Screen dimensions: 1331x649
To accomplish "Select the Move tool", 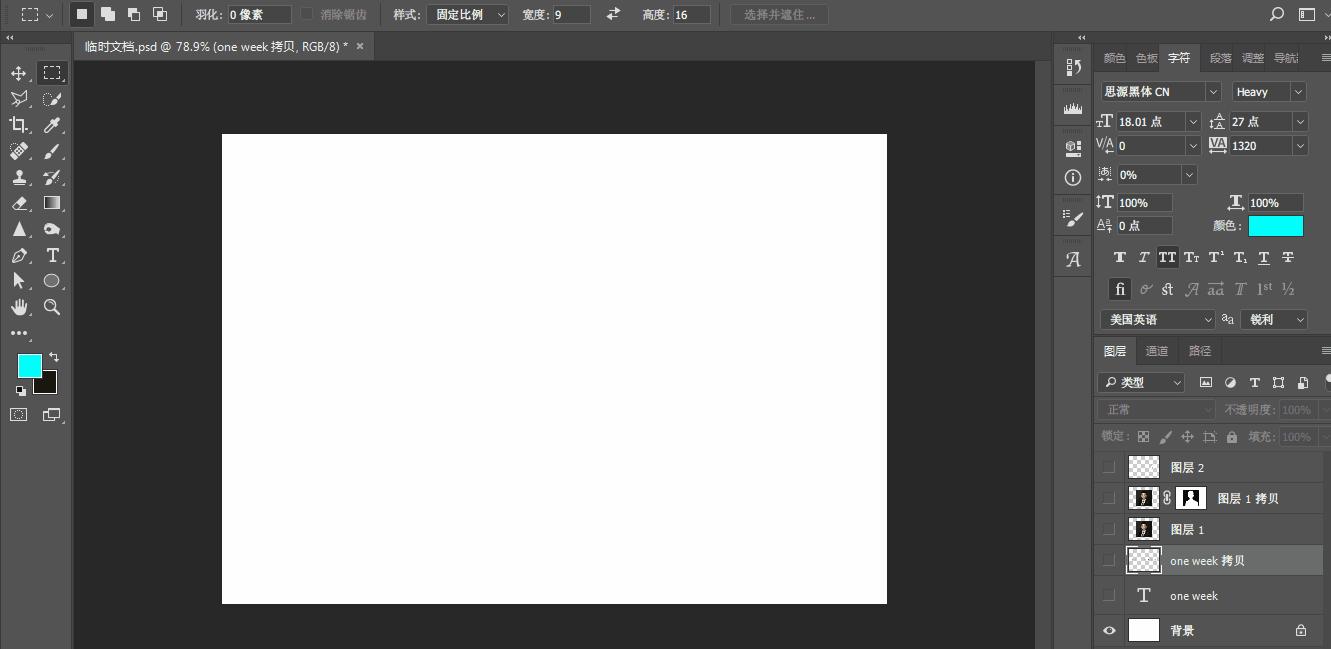I will [x=18, y=73].
